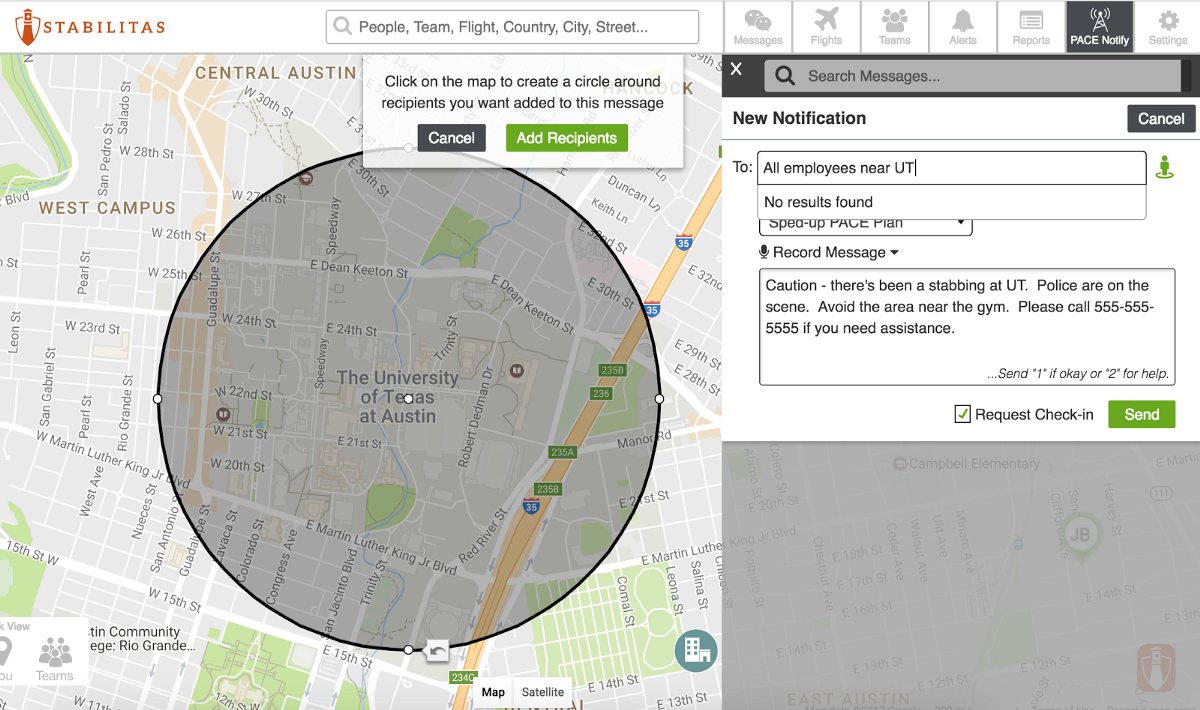Select the teal building marker on the map
Screen dimensions: 1200x710
pyautogui.click(x=696, y=651)
